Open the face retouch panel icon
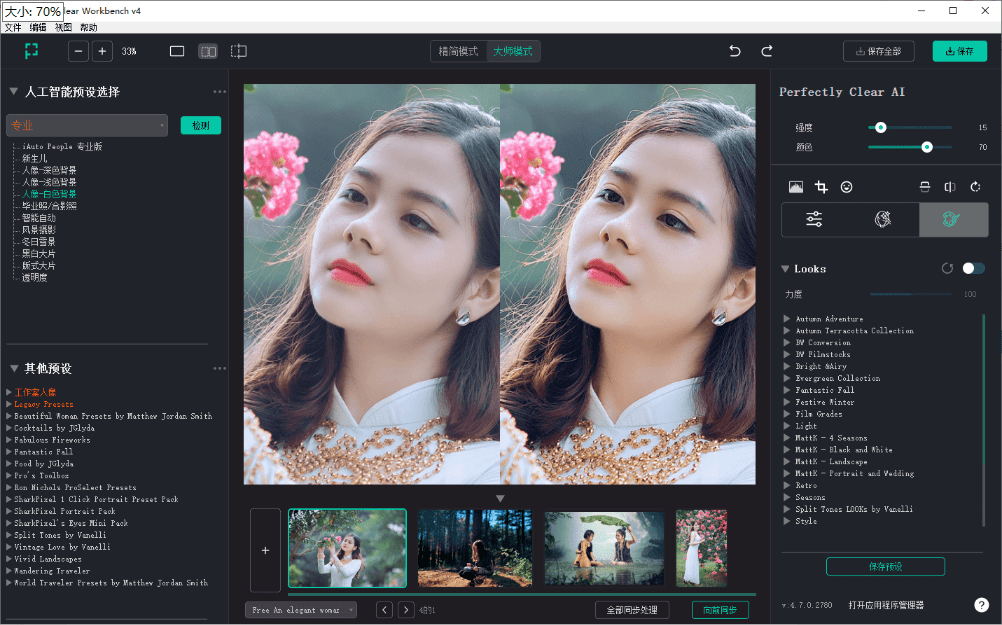This screenshot has height=625, width=1002. (x=883, y=220)
